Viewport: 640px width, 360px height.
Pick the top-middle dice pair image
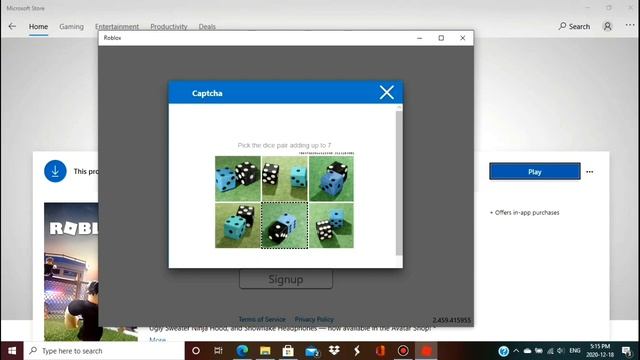[284, 179]
